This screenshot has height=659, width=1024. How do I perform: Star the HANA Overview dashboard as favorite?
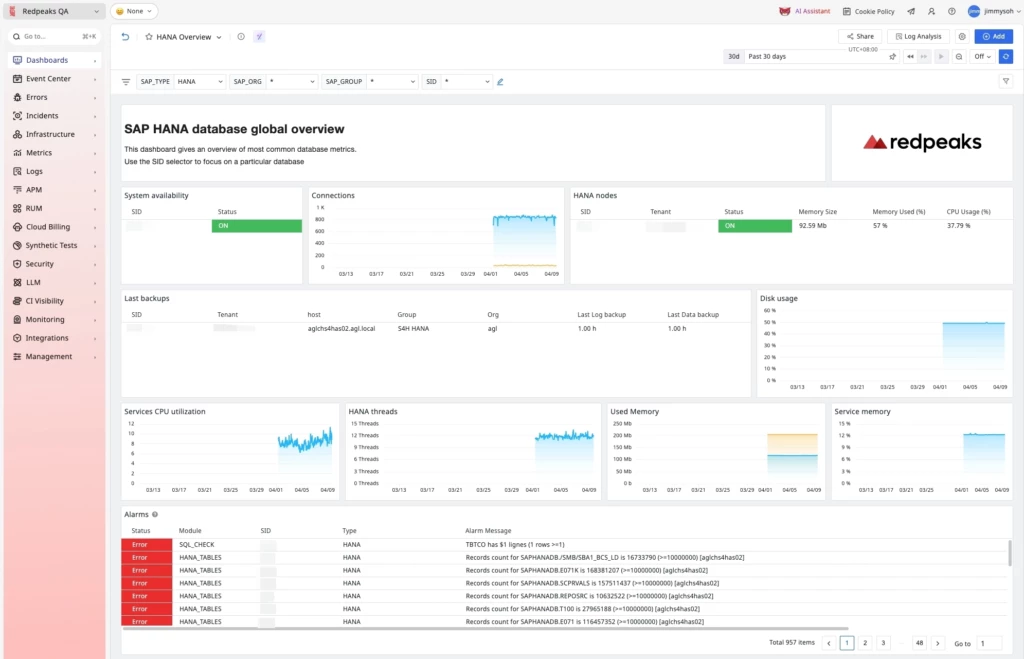tap(149, 37)
